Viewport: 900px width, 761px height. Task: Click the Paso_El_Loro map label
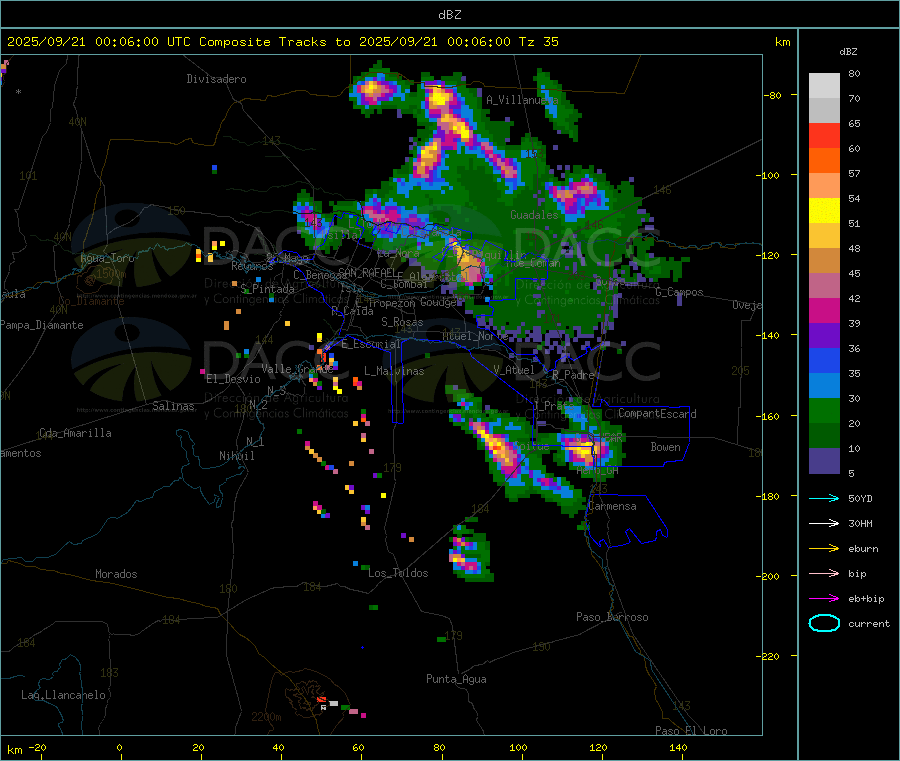click(691, 731)
